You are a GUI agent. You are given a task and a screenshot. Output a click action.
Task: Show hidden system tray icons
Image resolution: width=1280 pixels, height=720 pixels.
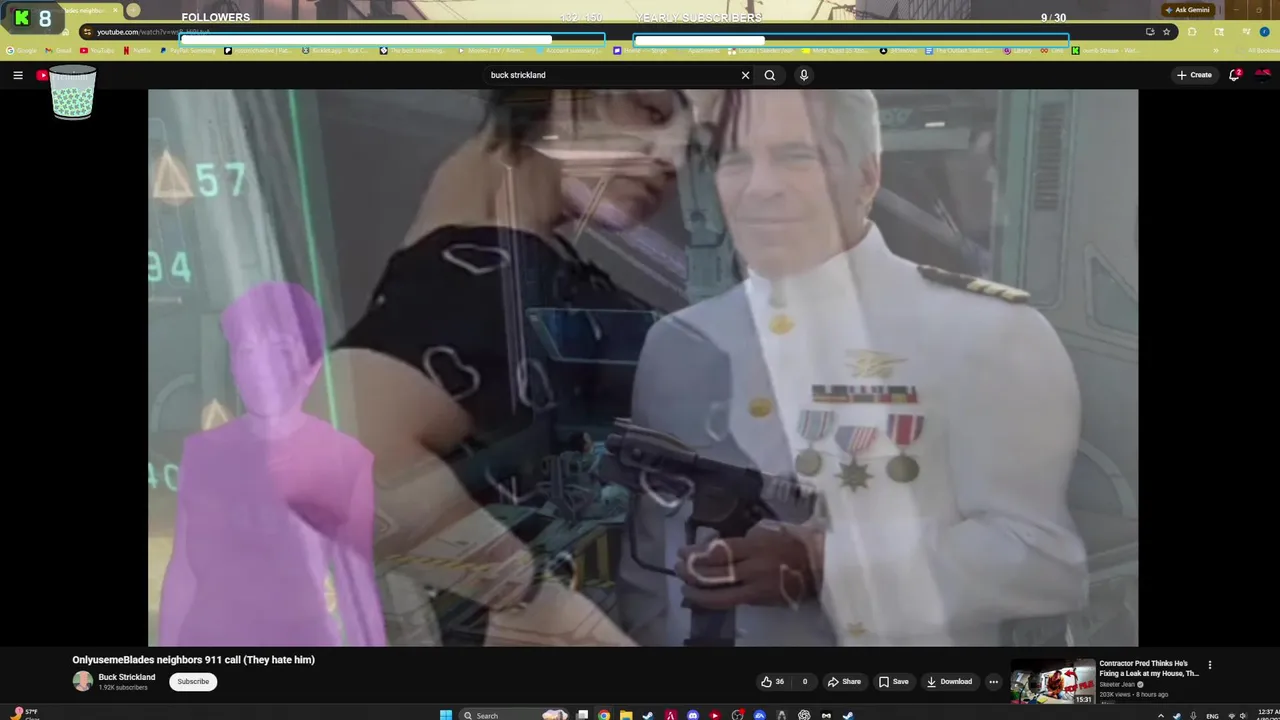click(x=1161, y=715)
